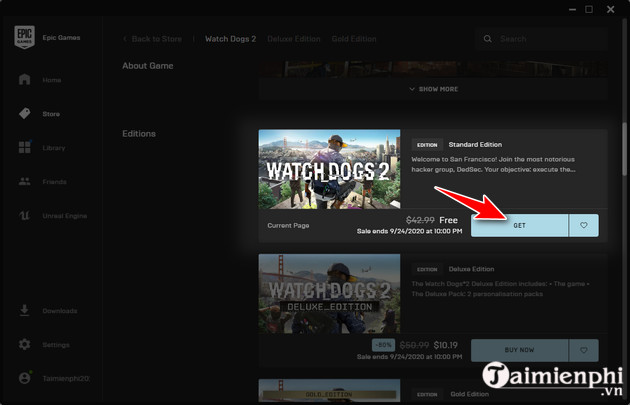Open the Friends people icon

(x=25, y=182)
